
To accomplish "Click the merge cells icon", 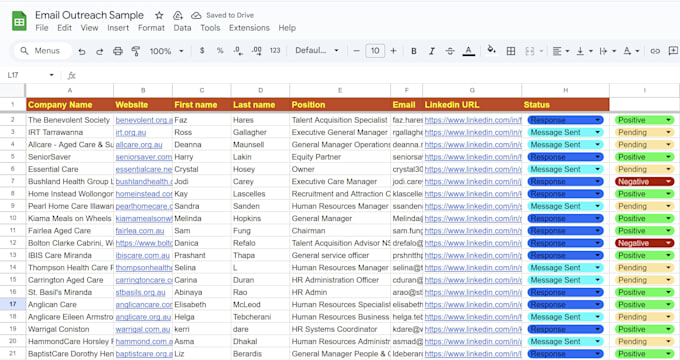I will pos(530,51).
